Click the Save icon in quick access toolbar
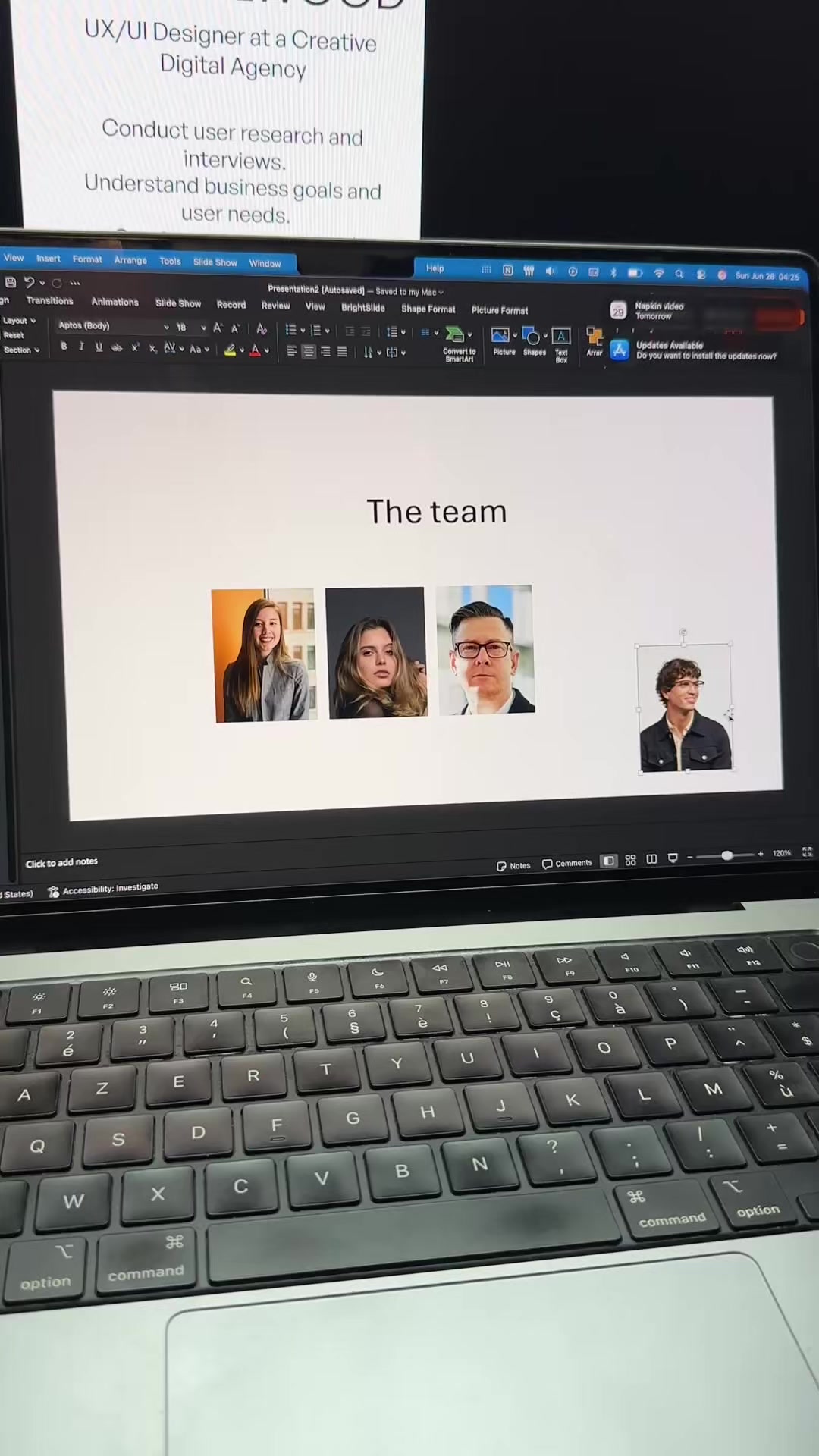Image resolution: width=819 pixels, height=1456 pixels. tap(11, 282)
